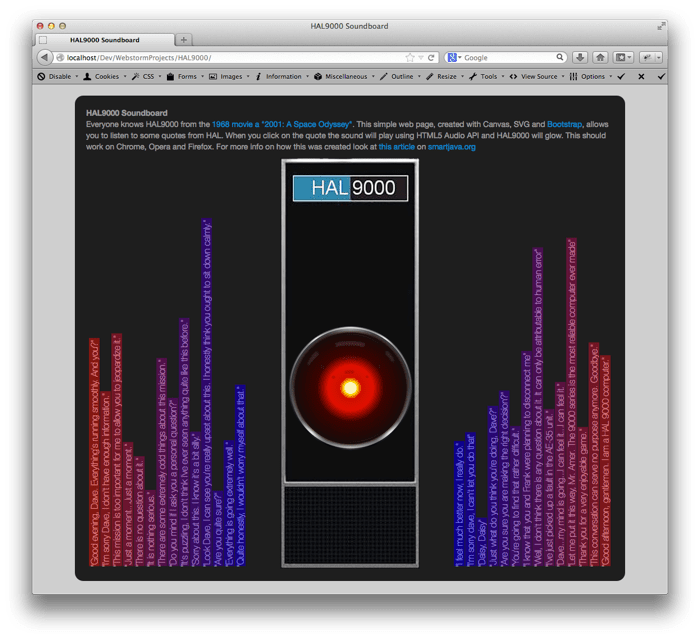Go to the Home page button
The image size is (700, 639).
coord(600,57)
